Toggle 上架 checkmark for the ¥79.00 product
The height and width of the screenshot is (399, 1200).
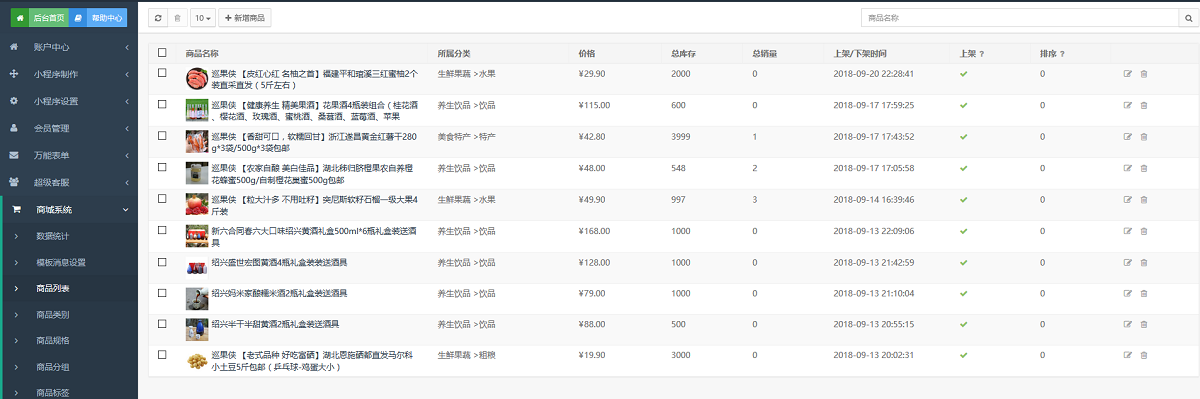[964, 294]
